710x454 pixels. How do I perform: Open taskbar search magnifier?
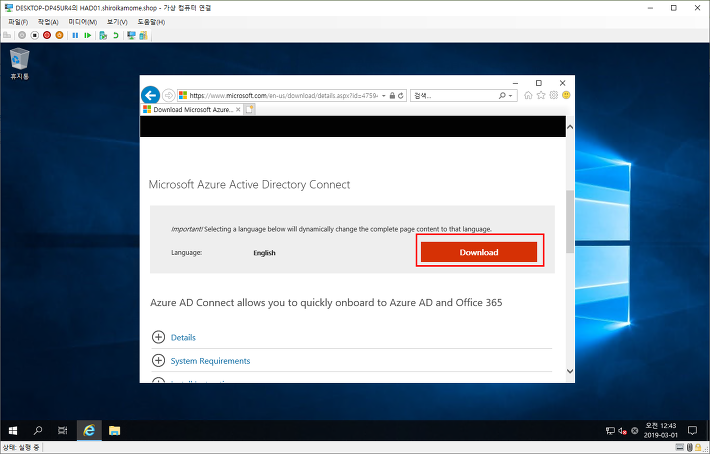click(38, 430)
